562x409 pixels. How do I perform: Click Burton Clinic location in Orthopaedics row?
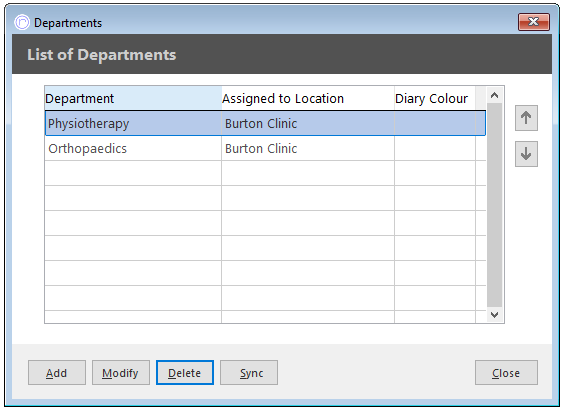pyautogui.click(x=261, y=148)
